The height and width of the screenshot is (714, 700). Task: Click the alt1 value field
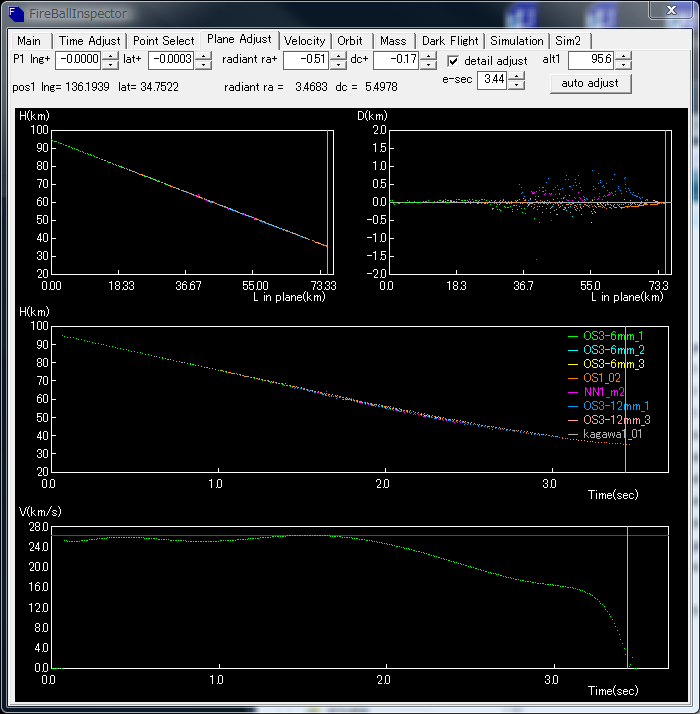(590, 61)
